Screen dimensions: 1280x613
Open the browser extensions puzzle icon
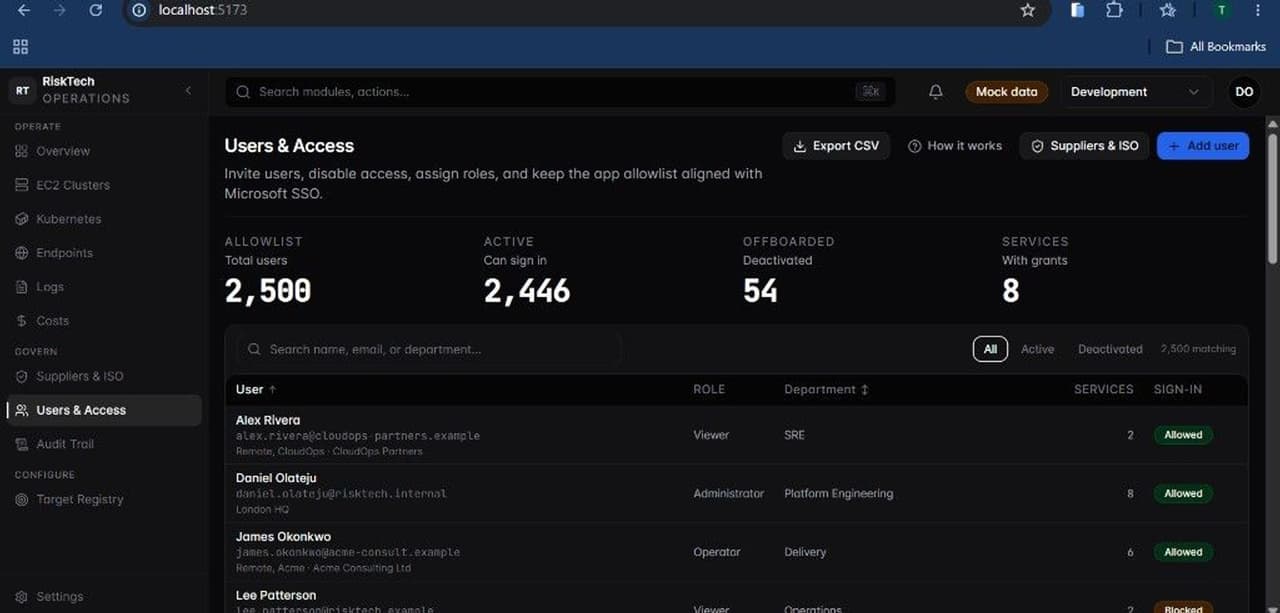[x=1114, y=10]
